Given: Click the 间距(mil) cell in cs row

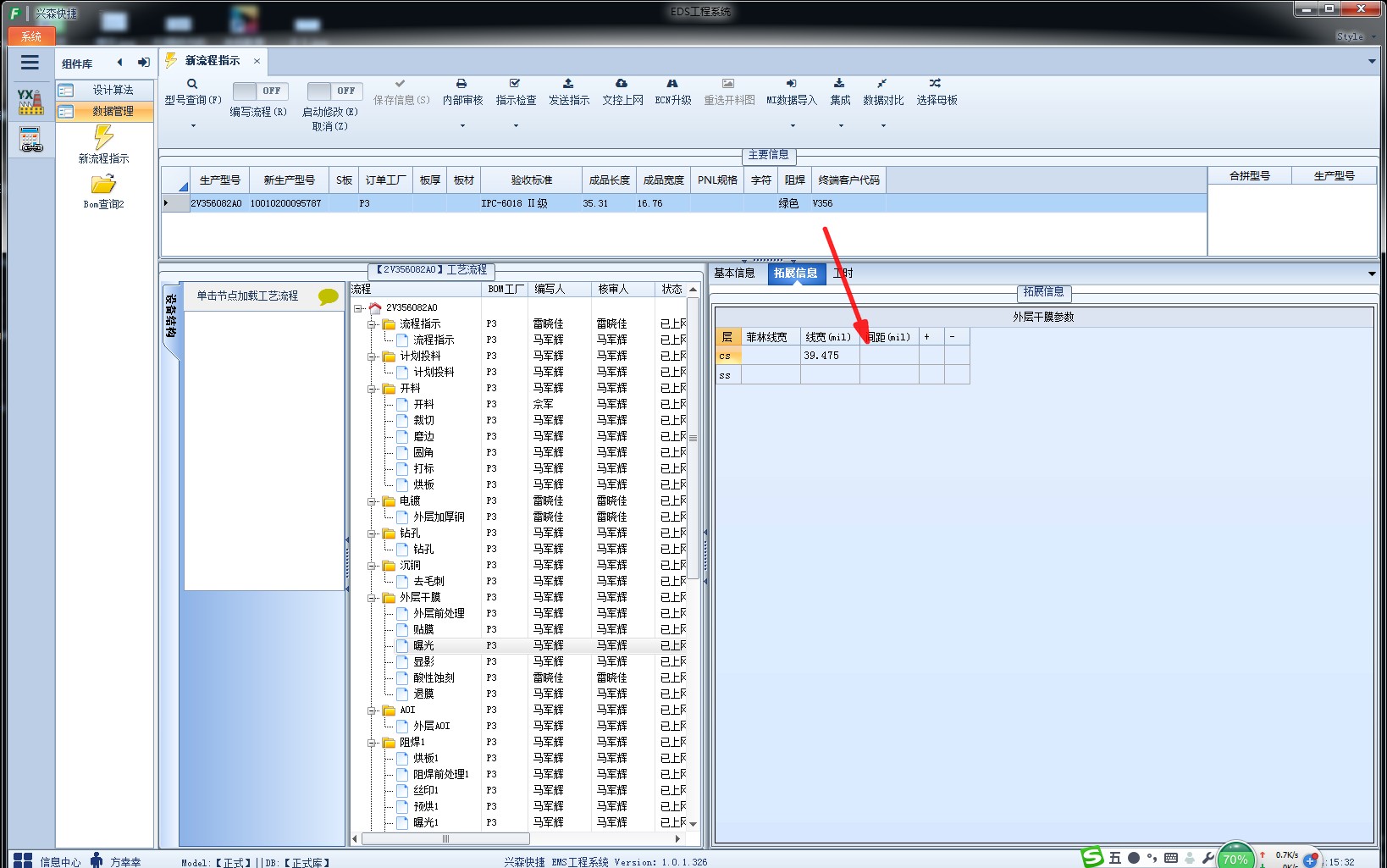Looking at the screenshot, I should 889,356.
